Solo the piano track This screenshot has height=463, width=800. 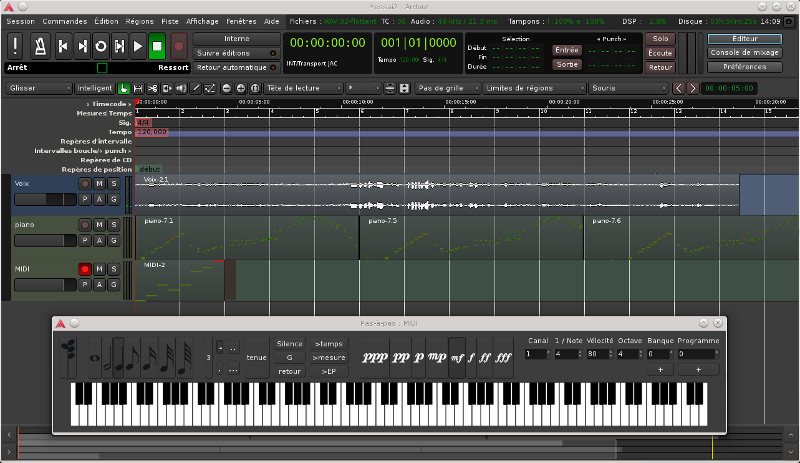[x=113, y=226]
